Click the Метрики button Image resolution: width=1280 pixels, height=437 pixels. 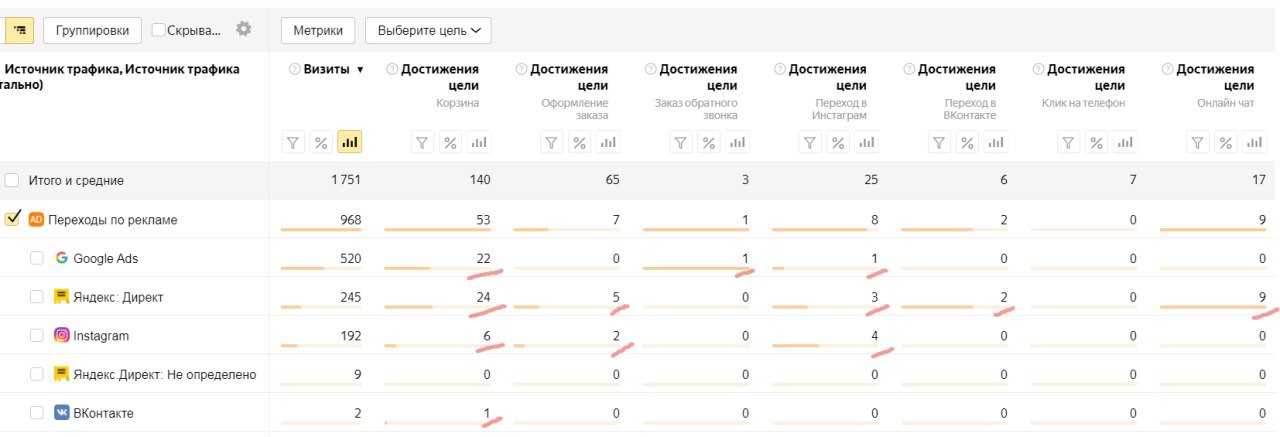point(318,30)
